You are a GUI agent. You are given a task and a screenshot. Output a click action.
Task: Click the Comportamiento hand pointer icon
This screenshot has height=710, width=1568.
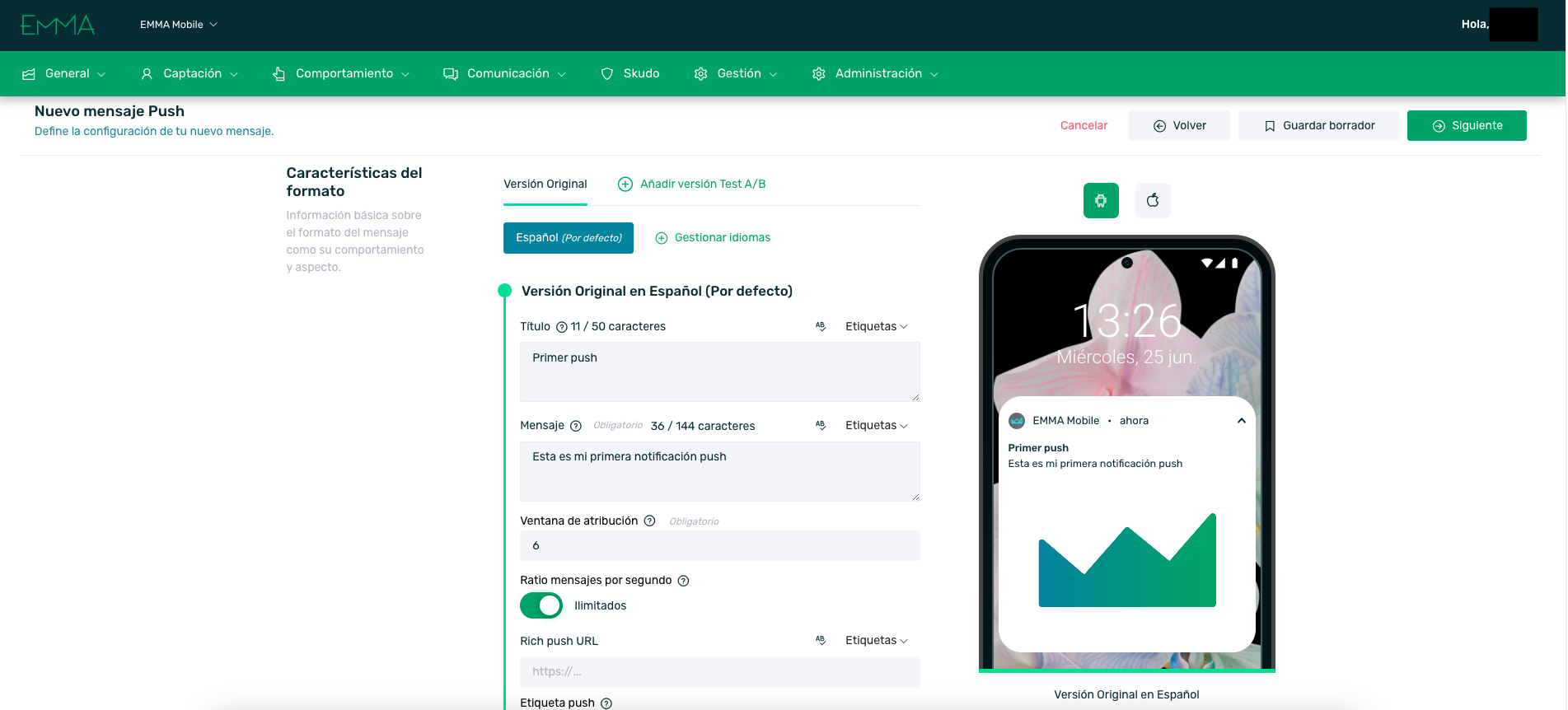[279, 74]
